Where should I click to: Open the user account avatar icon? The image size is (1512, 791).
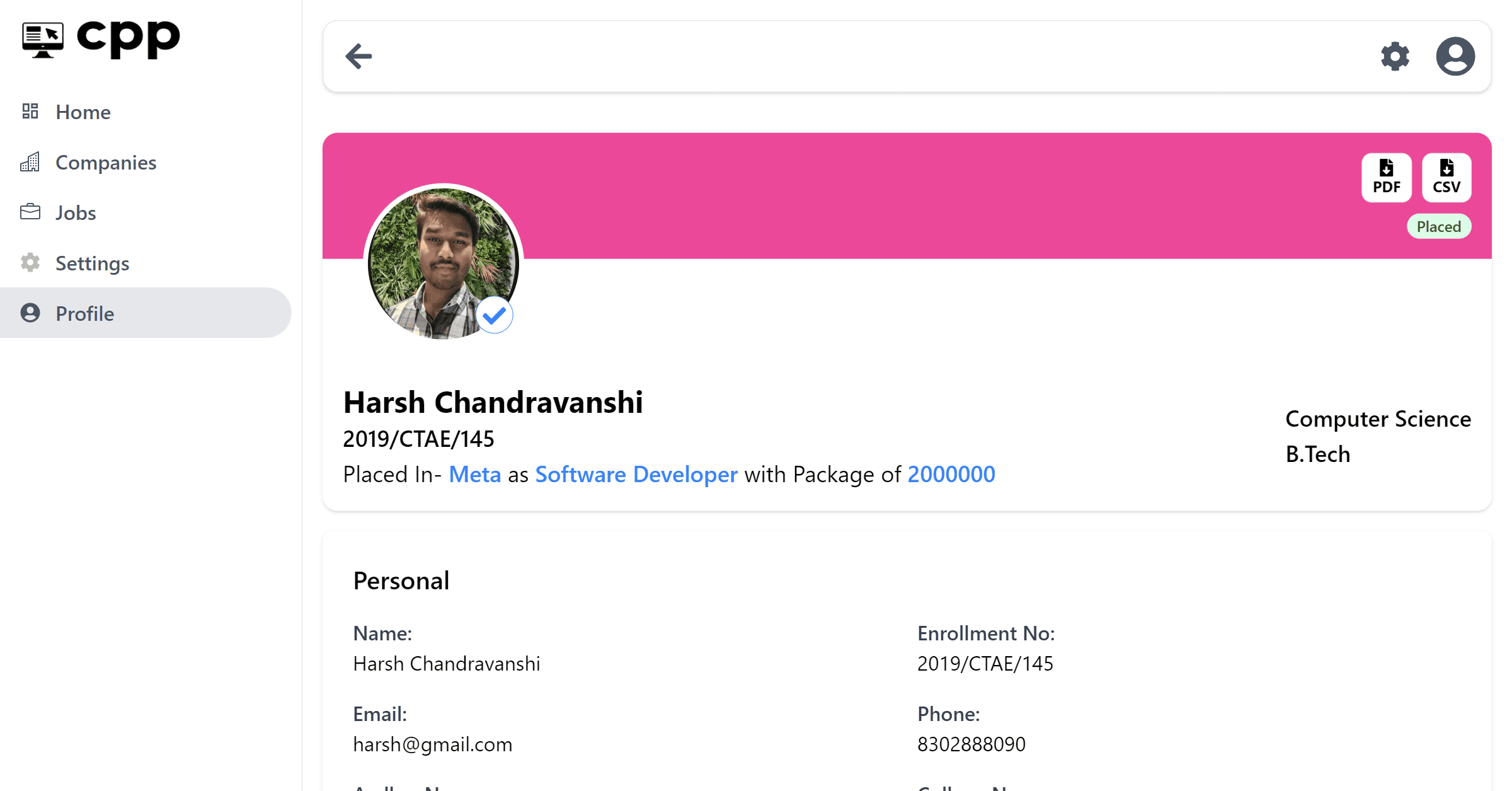tap(1455, 56)
